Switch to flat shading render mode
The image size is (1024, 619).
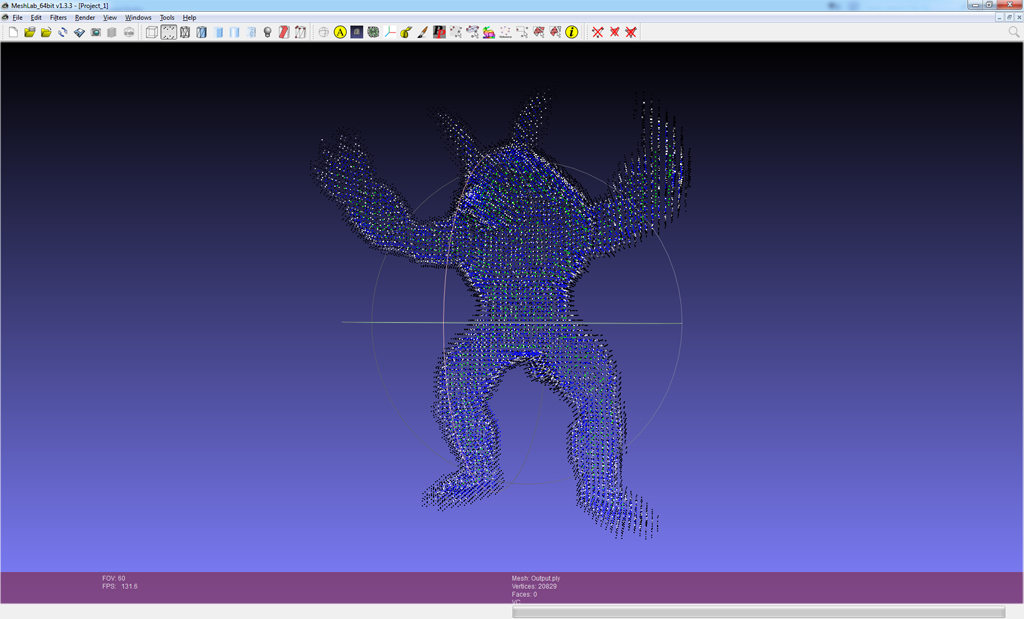(x=234, y=32)
